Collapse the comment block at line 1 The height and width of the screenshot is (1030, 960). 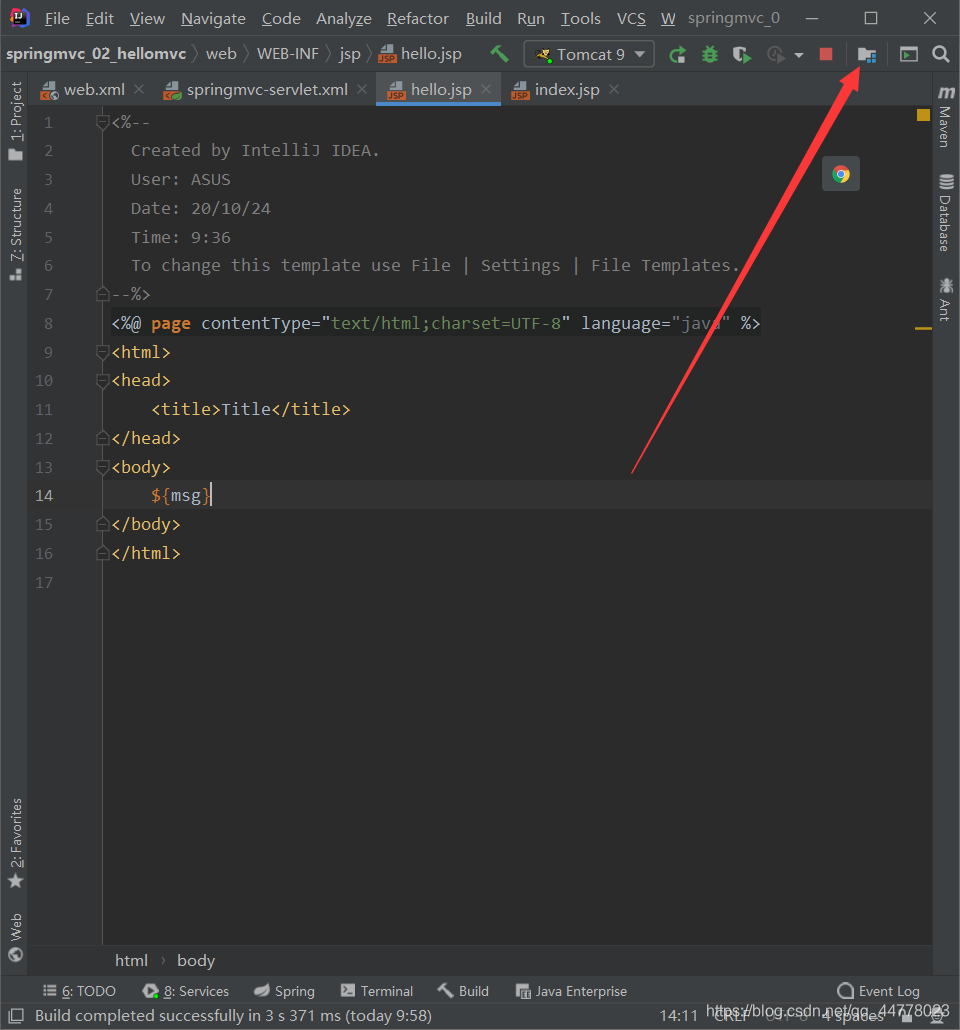pyautogui.click(x=102, y=122)
